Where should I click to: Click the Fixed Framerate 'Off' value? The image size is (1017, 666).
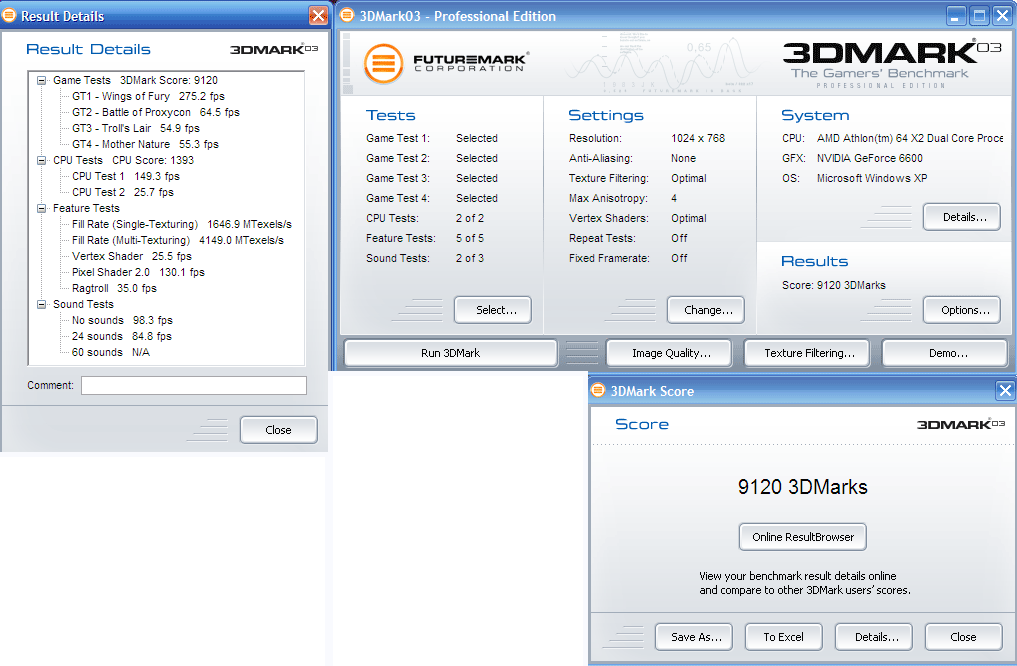tap(679, 258)
